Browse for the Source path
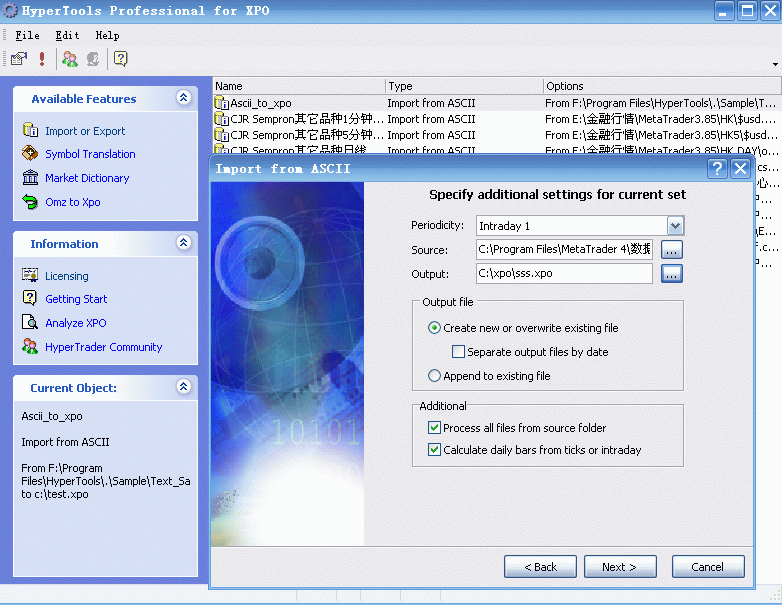The width and height of the screenshot is (782, 605). [671, 249]
